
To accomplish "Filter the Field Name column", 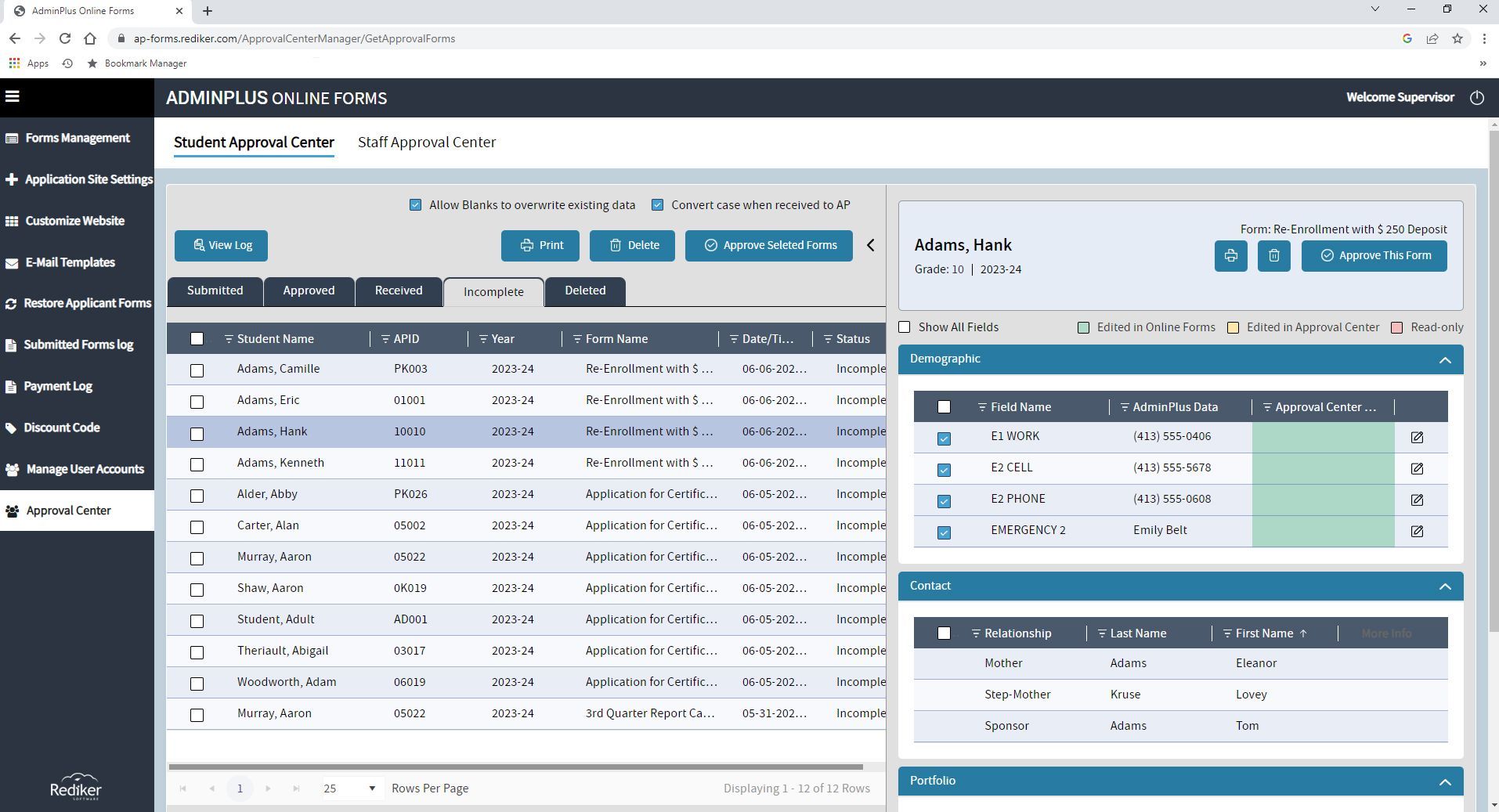I will [x=982, y=407].
